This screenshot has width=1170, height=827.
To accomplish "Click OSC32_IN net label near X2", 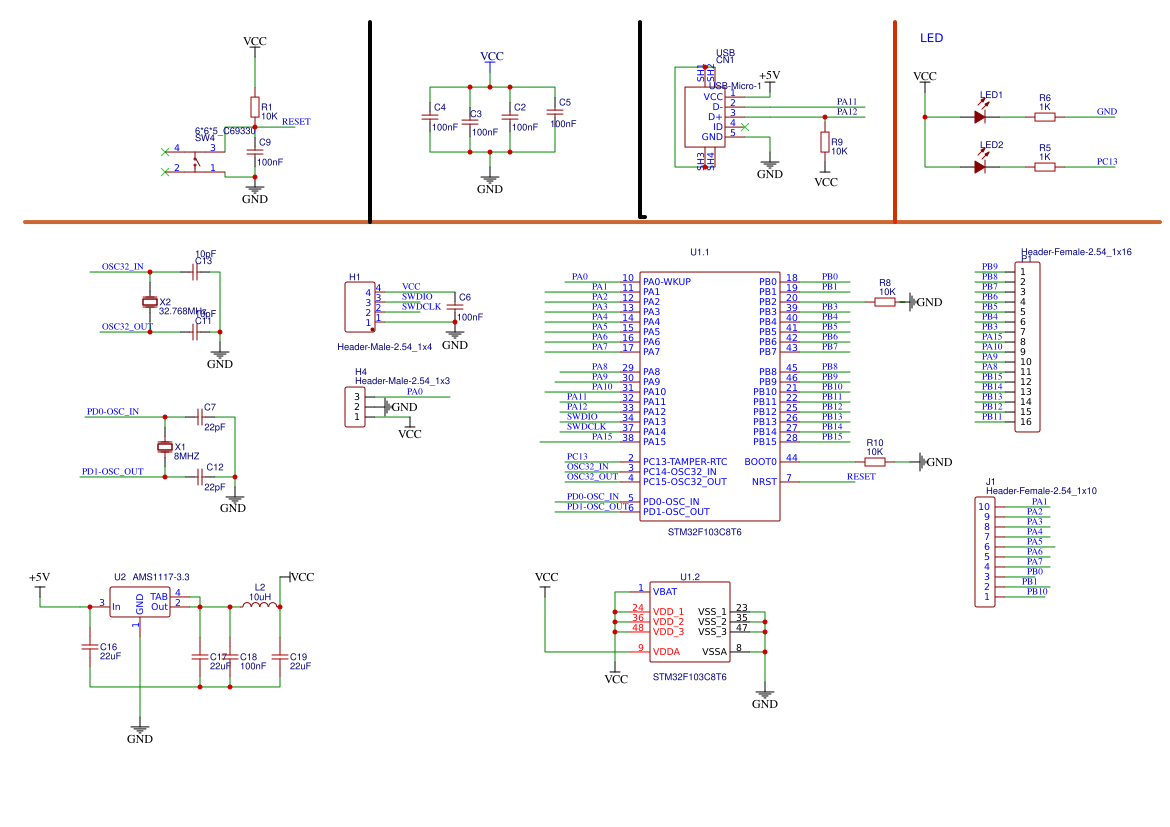I will (123, 266).
